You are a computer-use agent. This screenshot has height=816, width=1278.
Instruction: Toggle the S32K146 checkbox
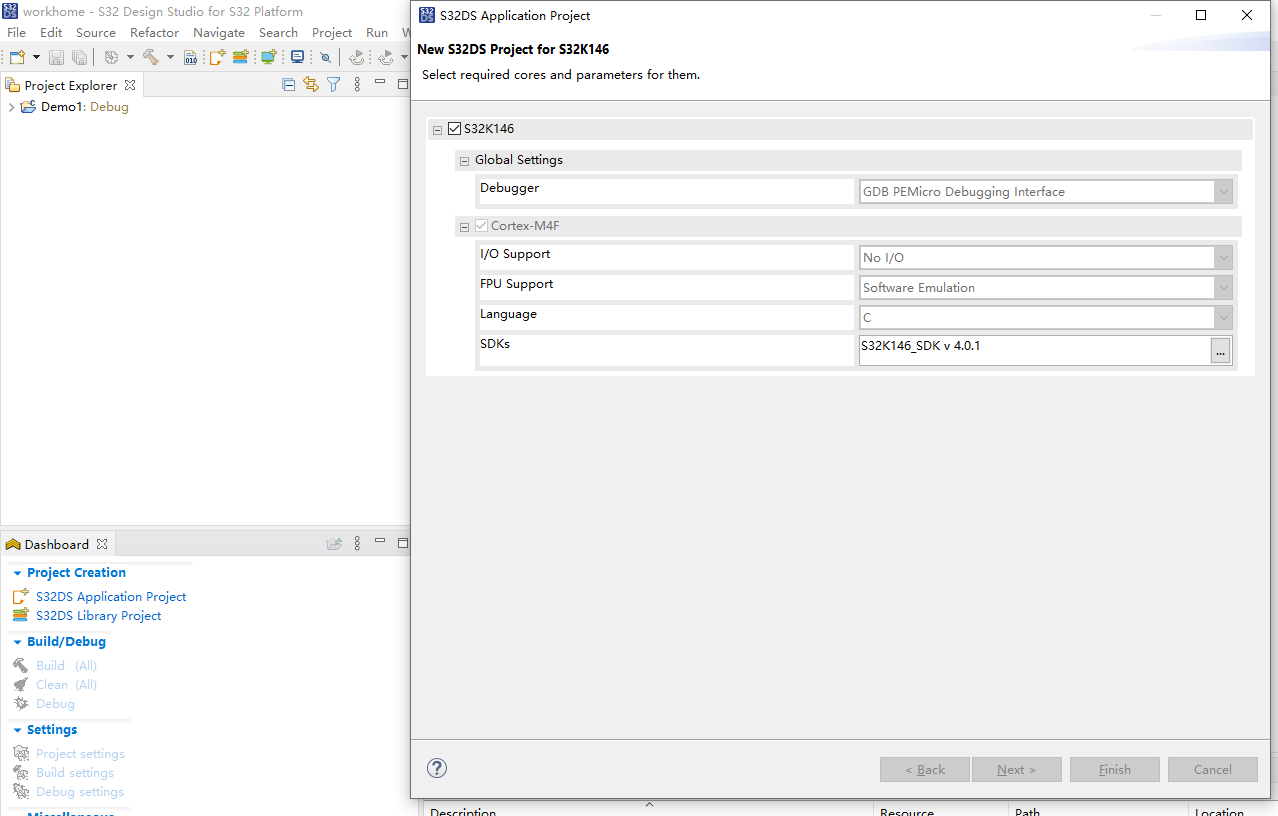455,129
